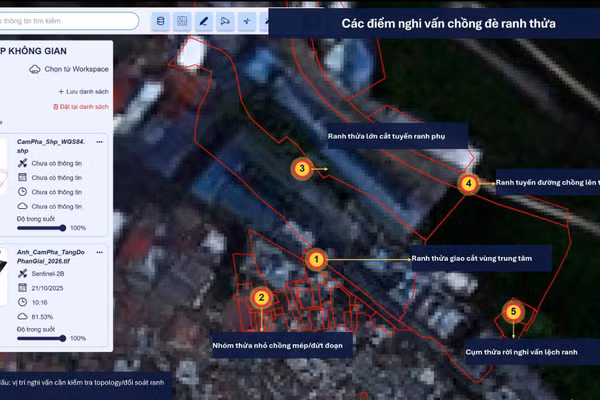This screenshot has height=400, width=600.
Task: Click the 81.53% cloud cover value
Action: coord(42,317)
